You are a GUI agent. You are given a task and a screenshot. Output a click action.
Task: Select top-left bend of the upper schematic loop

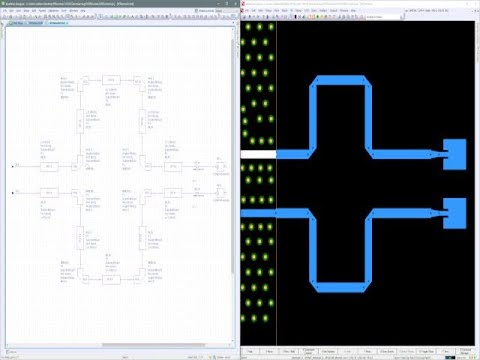(83, 83)
